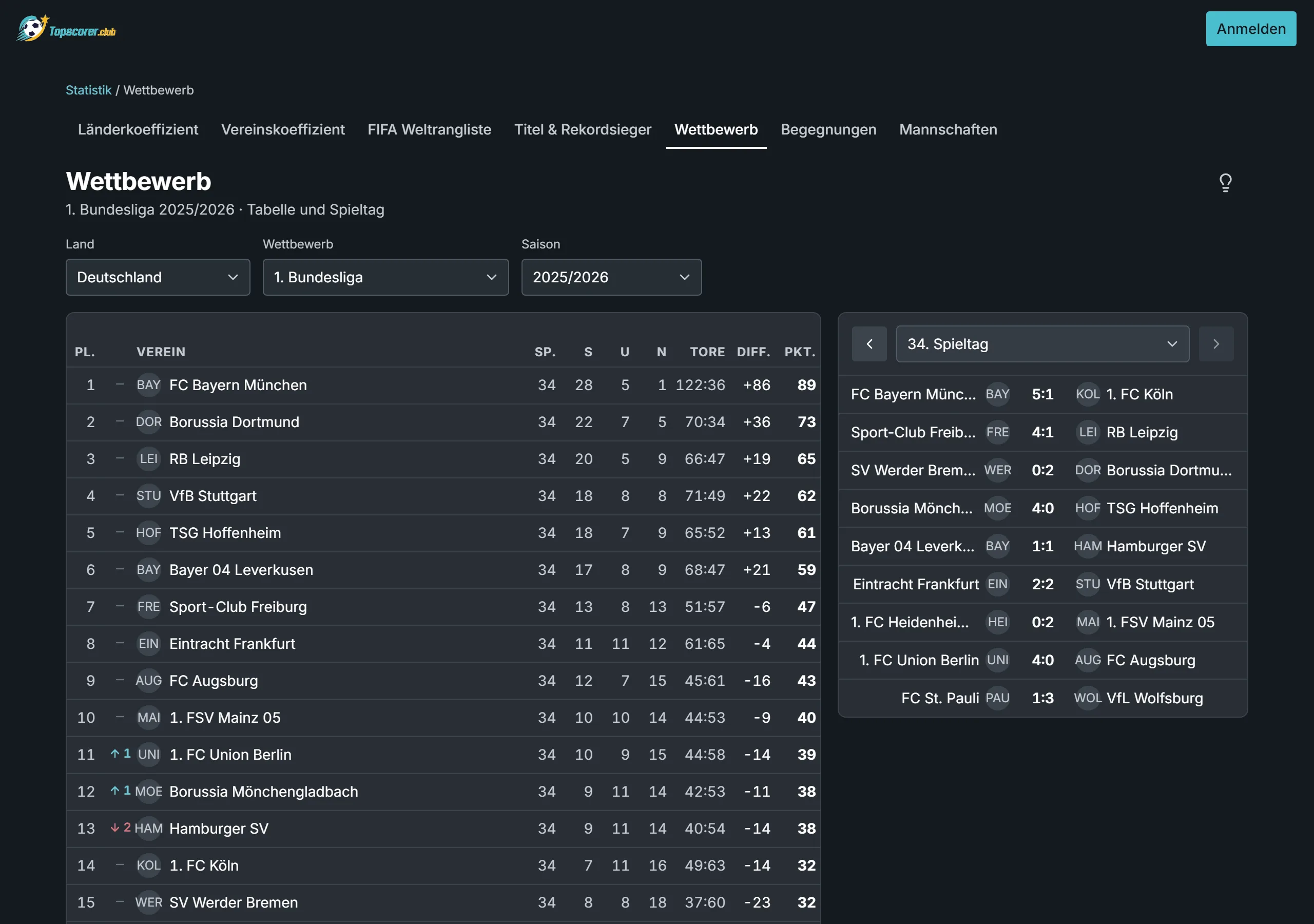
Task: Click the HOF badge beside TSG Hoffenheim in table
Action: point(149,533)
